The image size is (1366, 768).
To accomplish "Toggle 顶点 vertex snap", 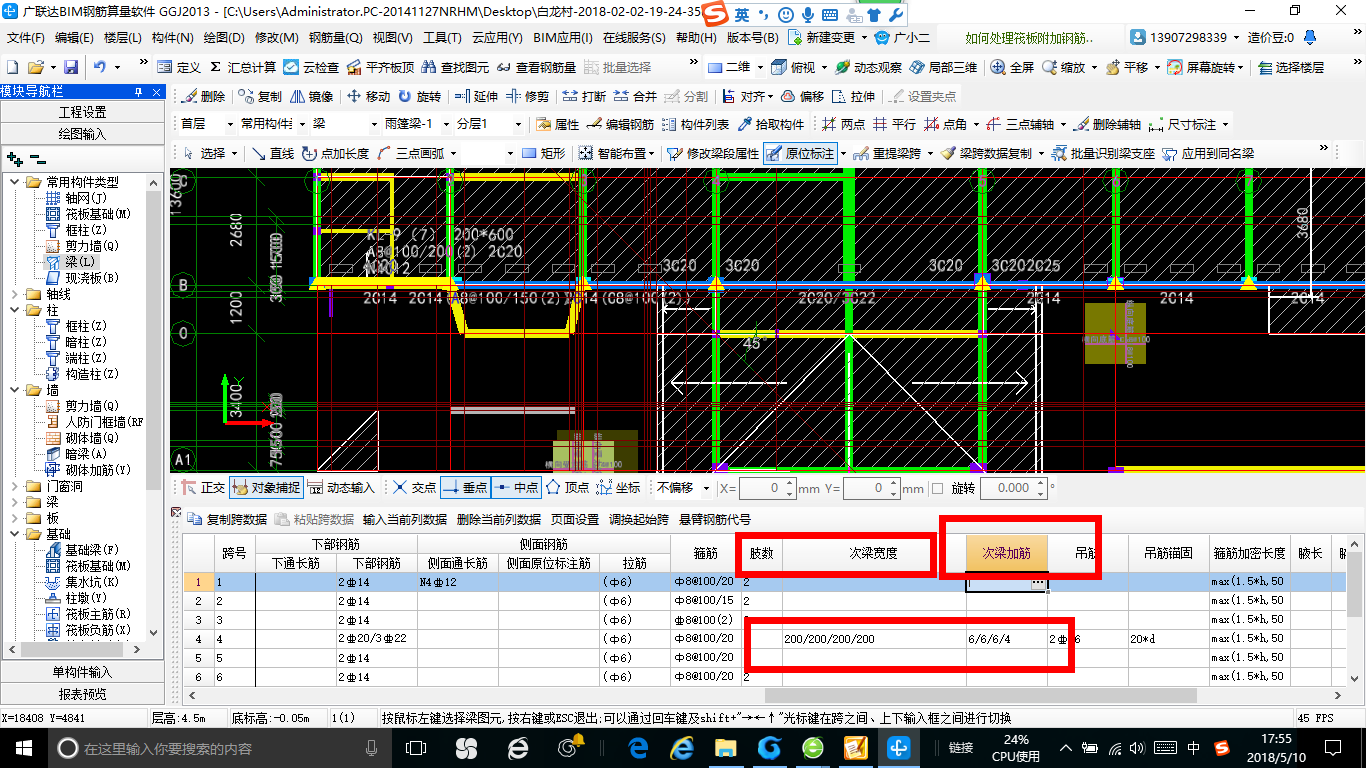I will pyautogui.click(x=567, y=487).
